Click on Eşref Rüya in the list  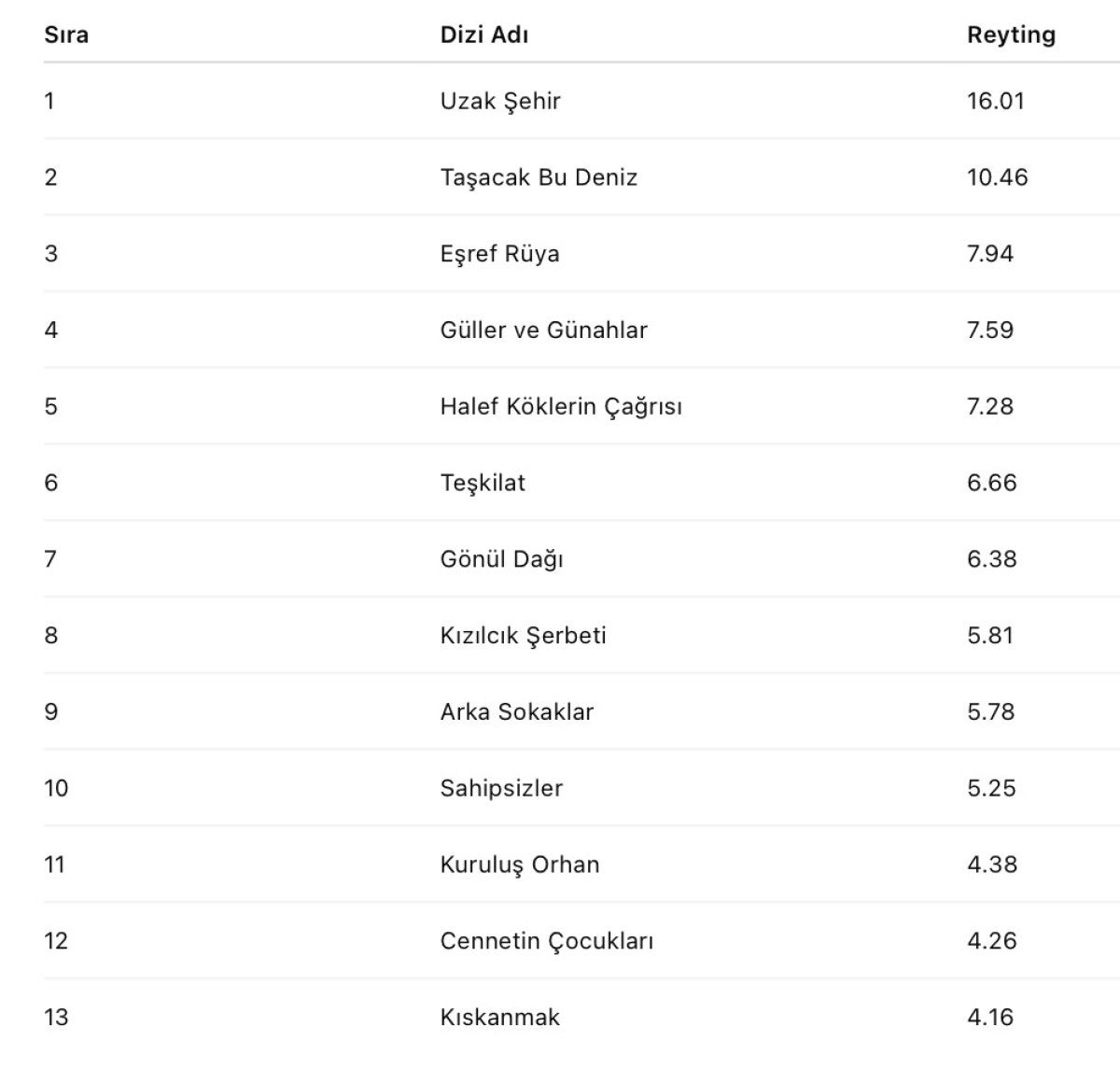point(499,254)
